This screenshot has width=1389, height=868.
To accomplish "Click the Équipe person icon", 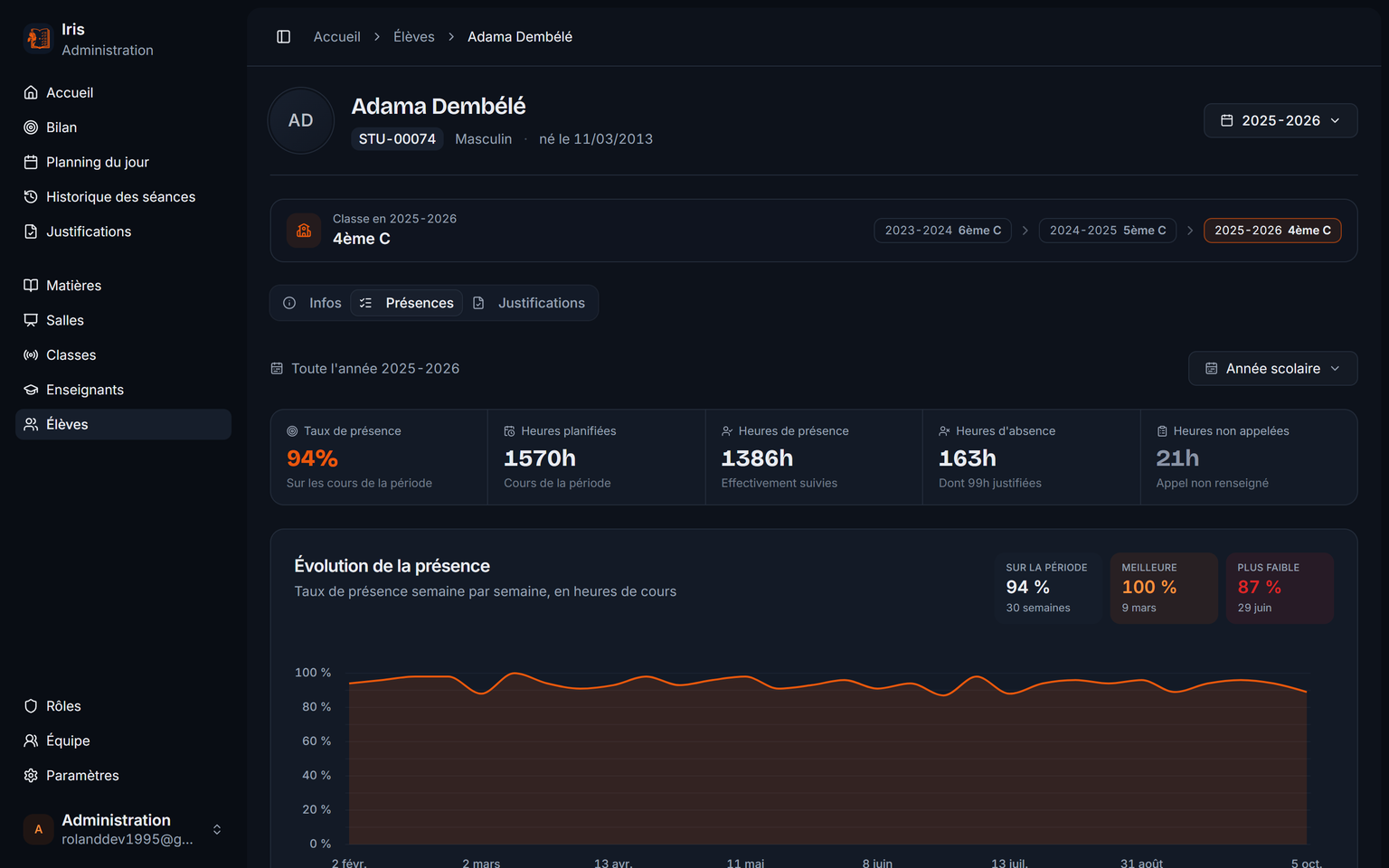I will tap(31, 741).
